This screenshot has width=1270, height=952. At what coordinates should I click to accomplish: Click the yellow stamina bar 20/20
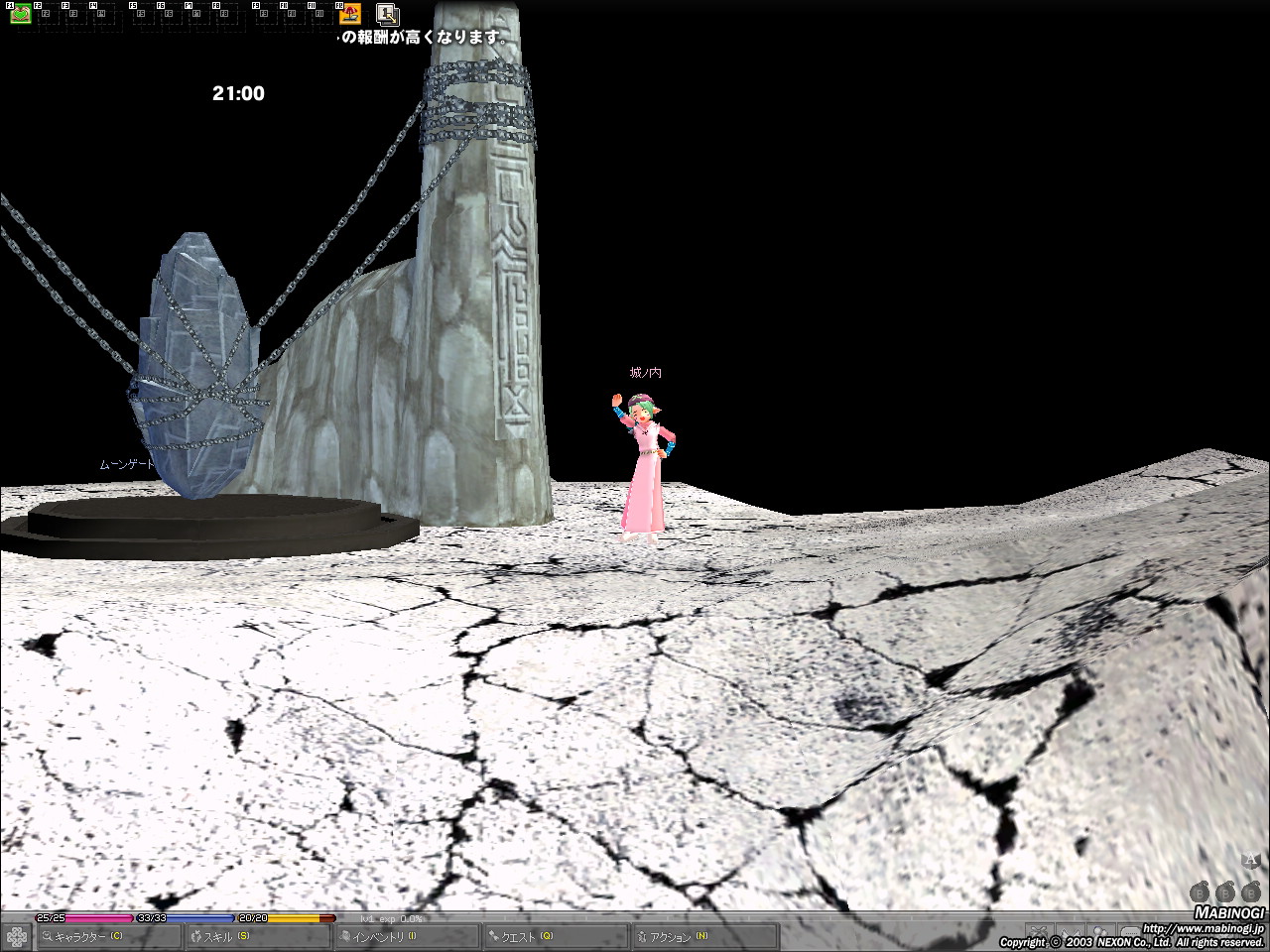coord(300,918)
